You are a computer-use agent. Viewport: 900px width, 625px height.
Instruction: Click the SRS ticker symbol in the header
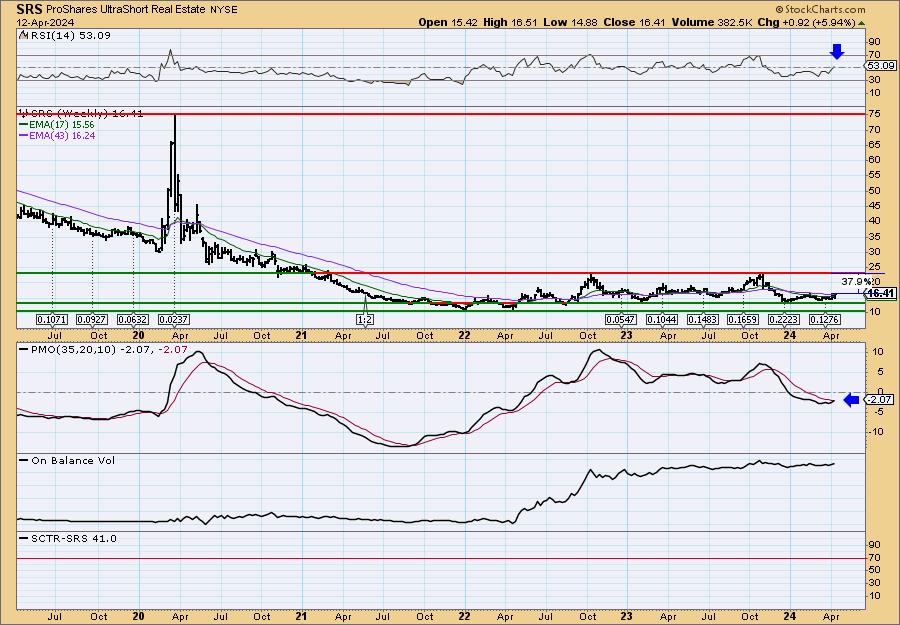28,9
